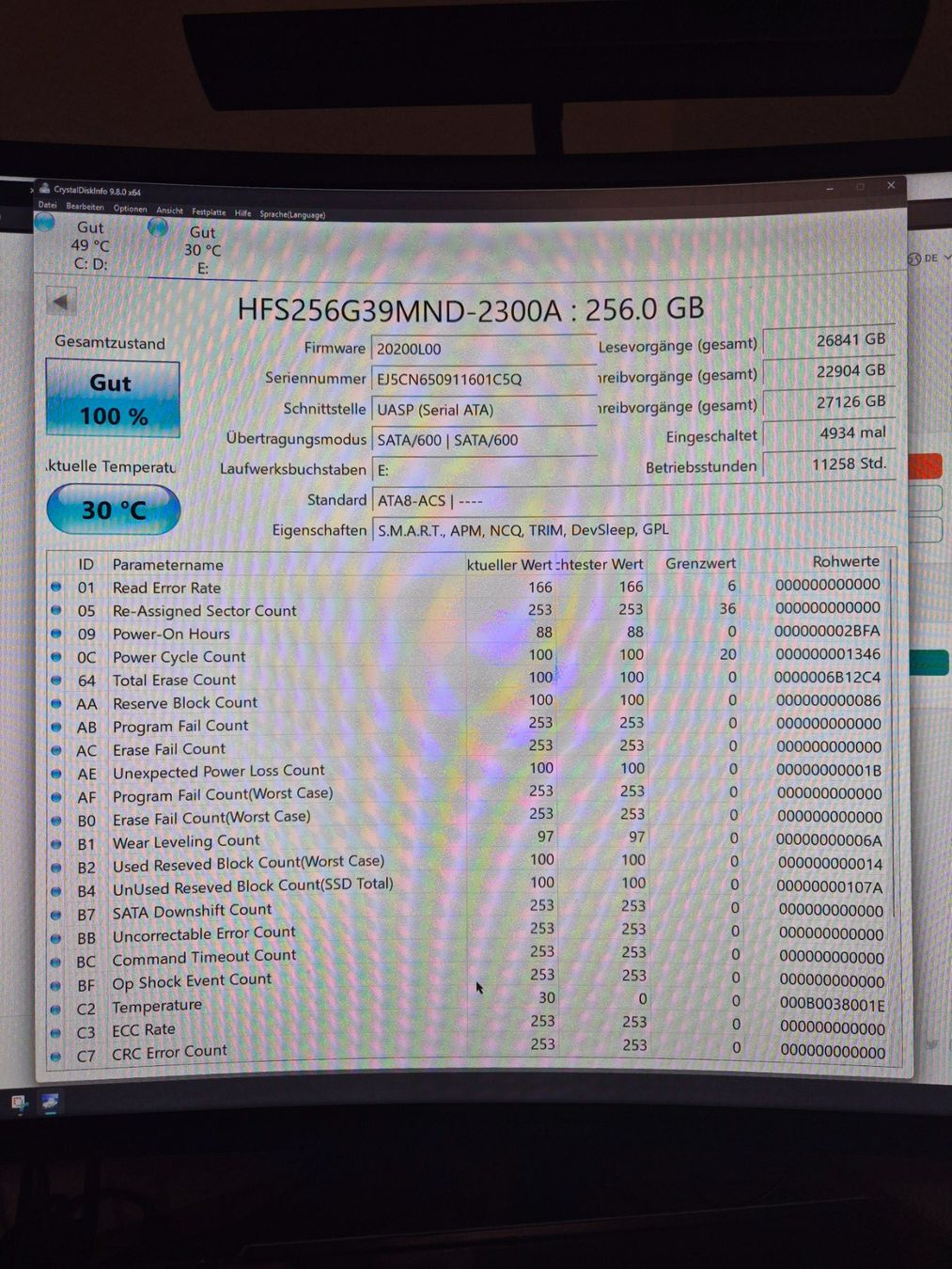
Task: Click status dot of Total Erase Count
Action: 55,681
